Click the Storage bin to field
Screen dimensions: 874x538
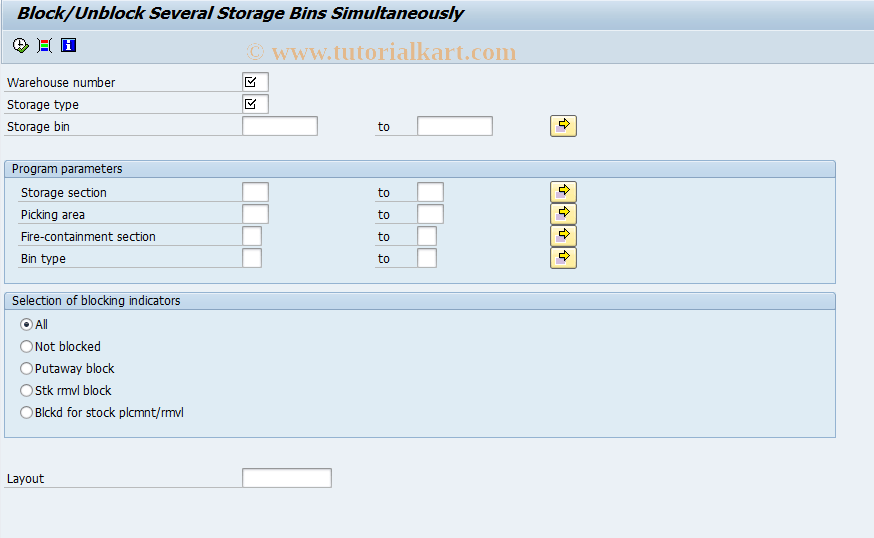(455, 126)
